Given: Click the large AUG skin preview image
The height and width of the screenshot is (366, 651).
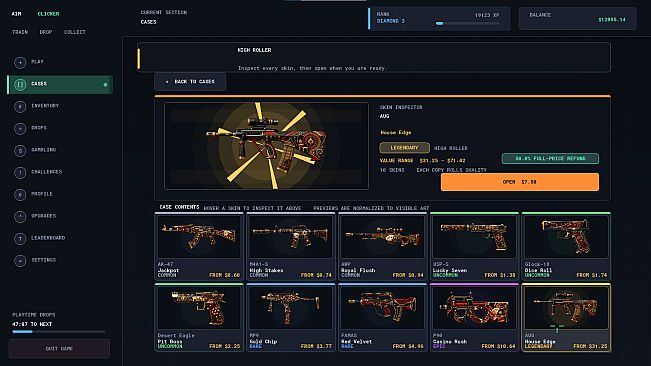Looking at the screenshot, I should [x=266, y=146].
